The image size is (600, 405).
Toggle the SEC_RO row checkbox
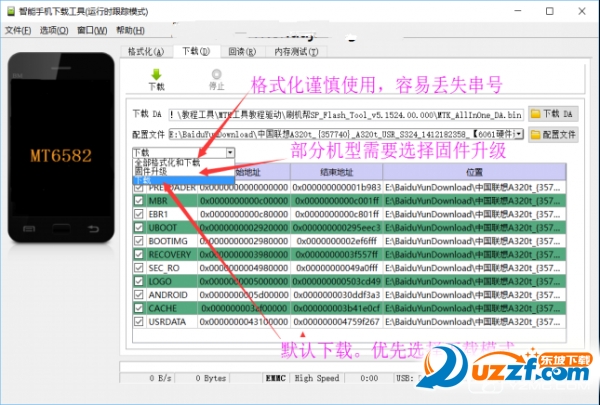coord(139,268)
